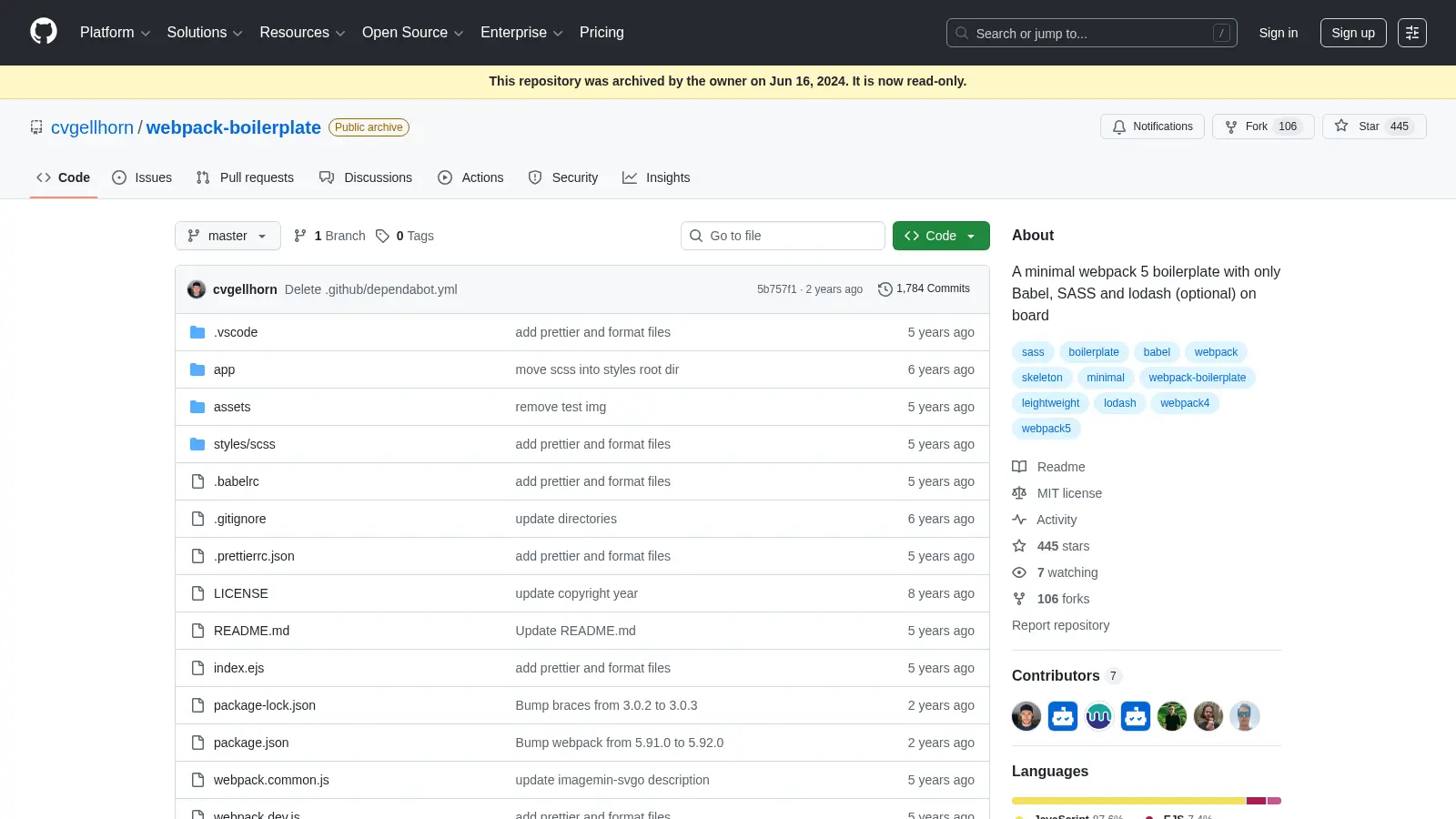Focus the Go to file field

click(783, 236)
